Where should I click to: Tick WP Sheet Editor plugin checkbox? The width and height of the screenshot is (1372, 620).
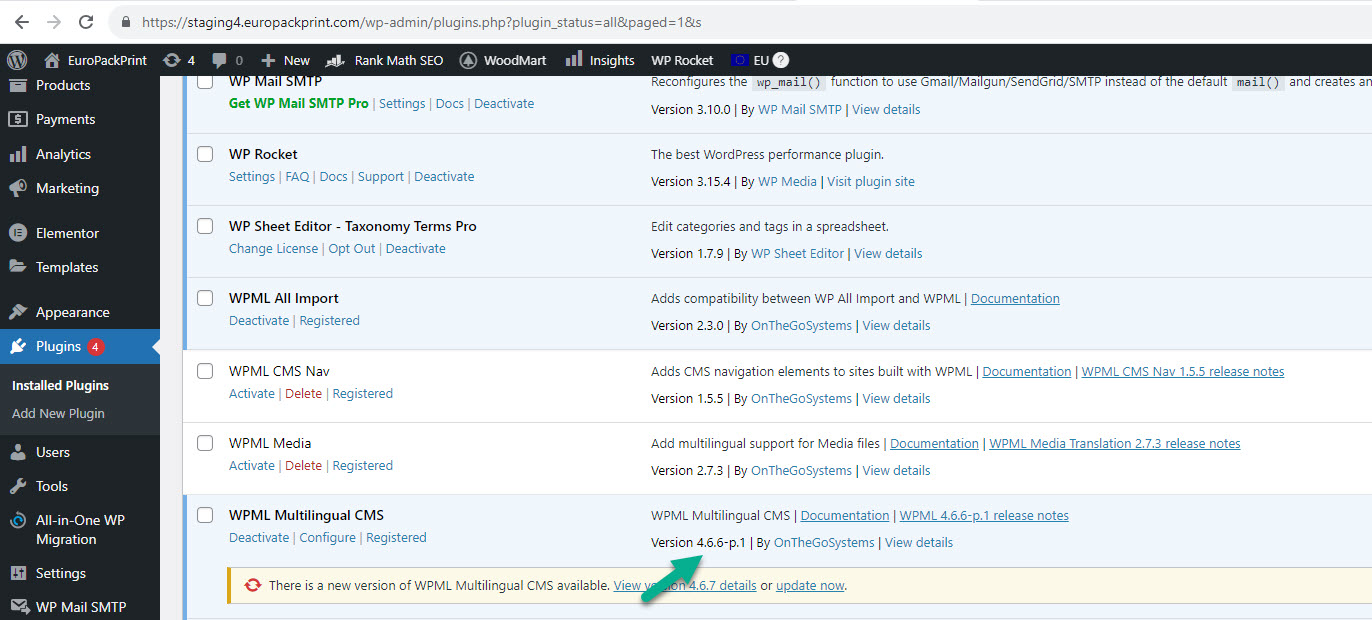[205, 226]
